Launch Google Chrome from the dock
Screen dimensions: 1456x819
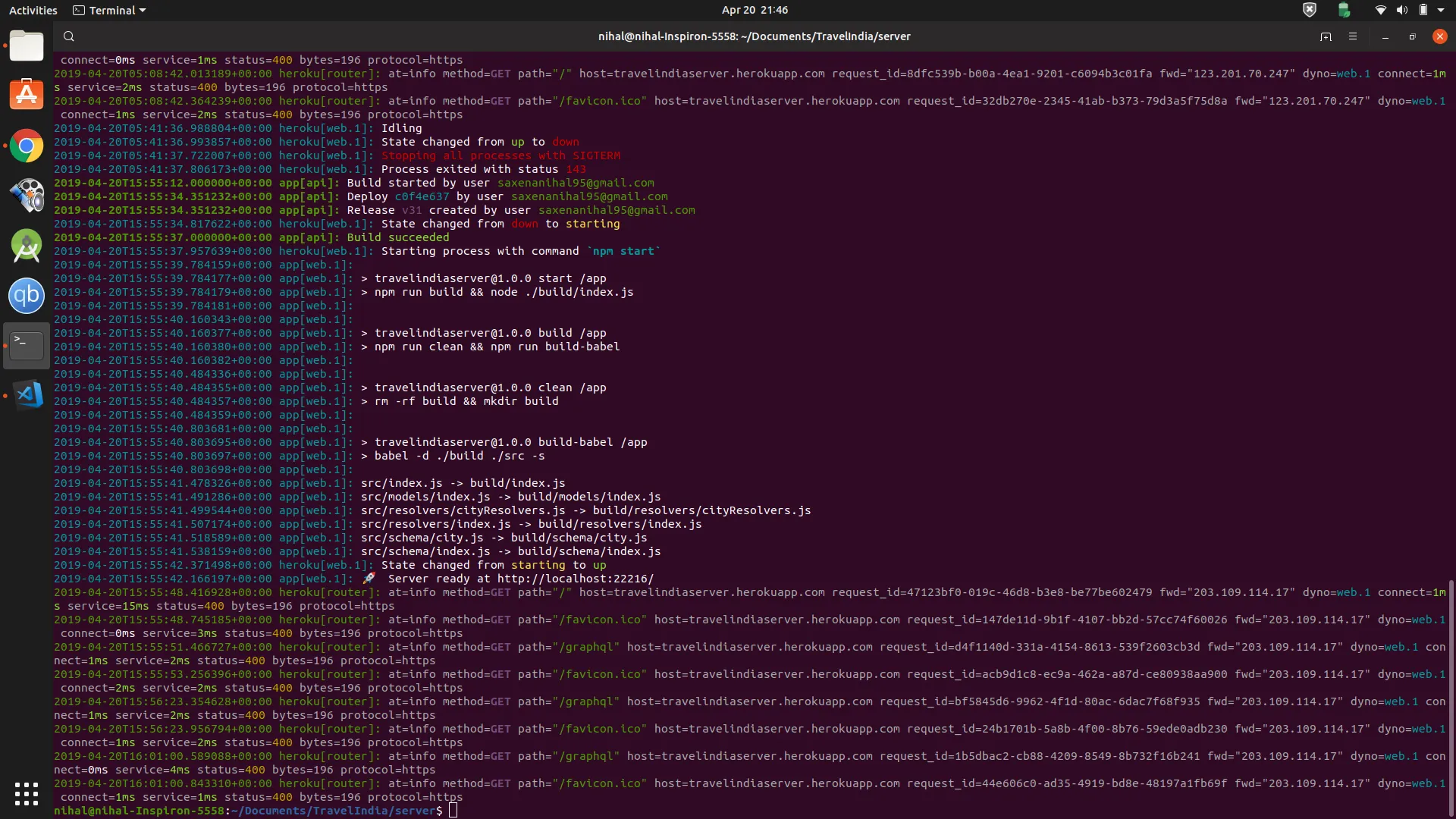27,146
